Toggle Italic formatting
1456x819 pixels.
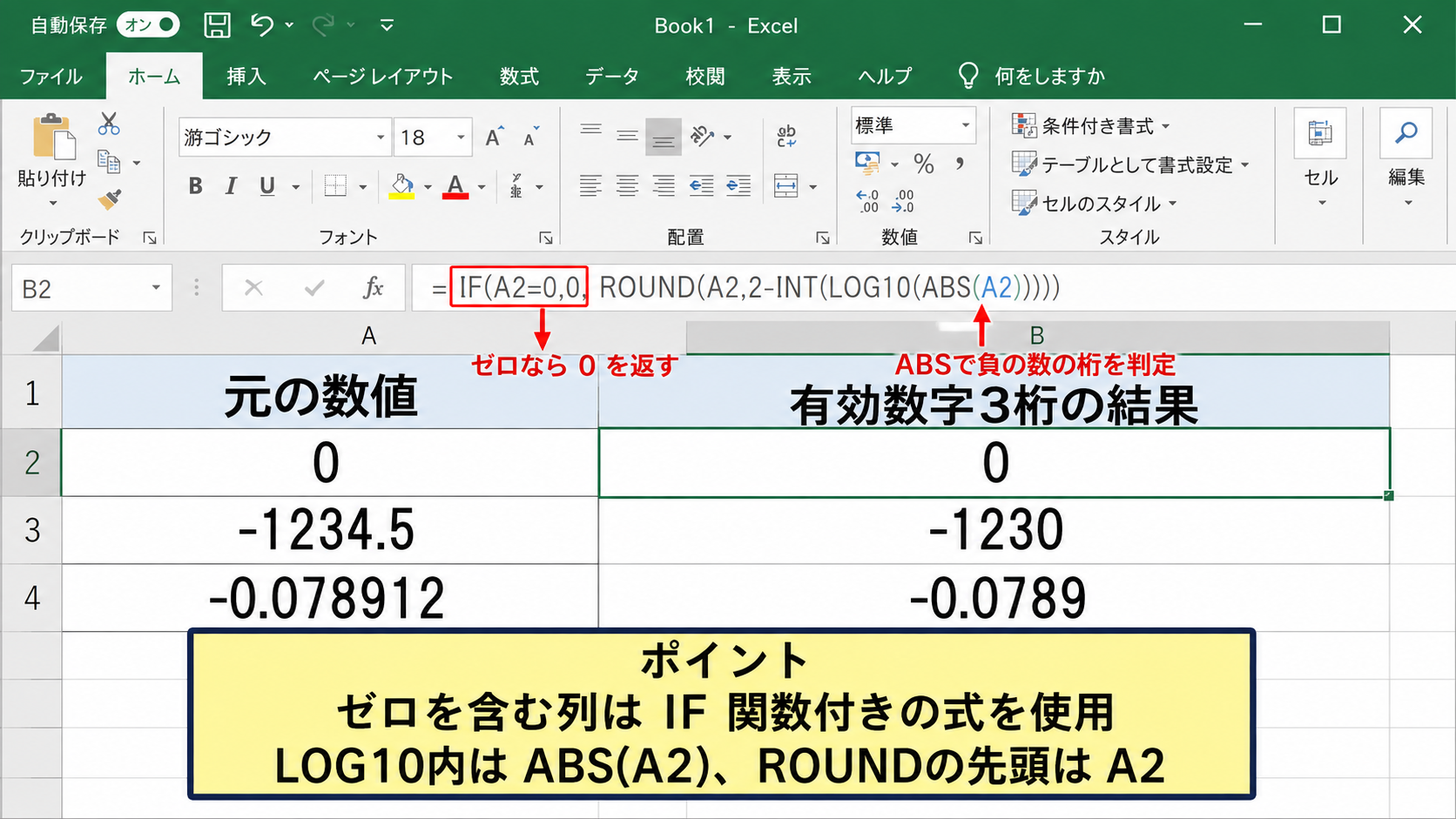(231, 185)
